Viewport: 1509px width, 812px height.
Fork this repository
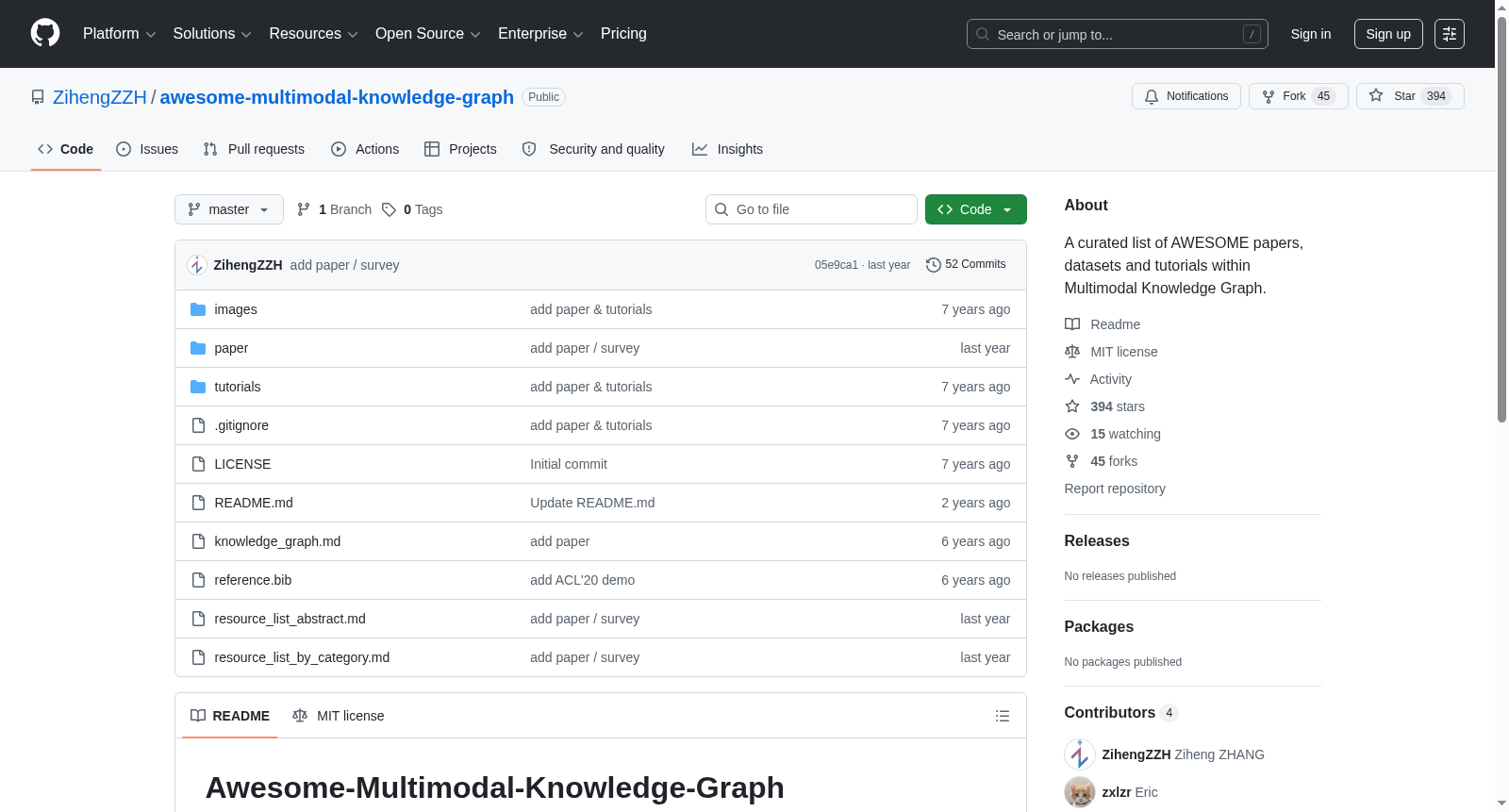pyautogui.click(x=1299, y=96)
